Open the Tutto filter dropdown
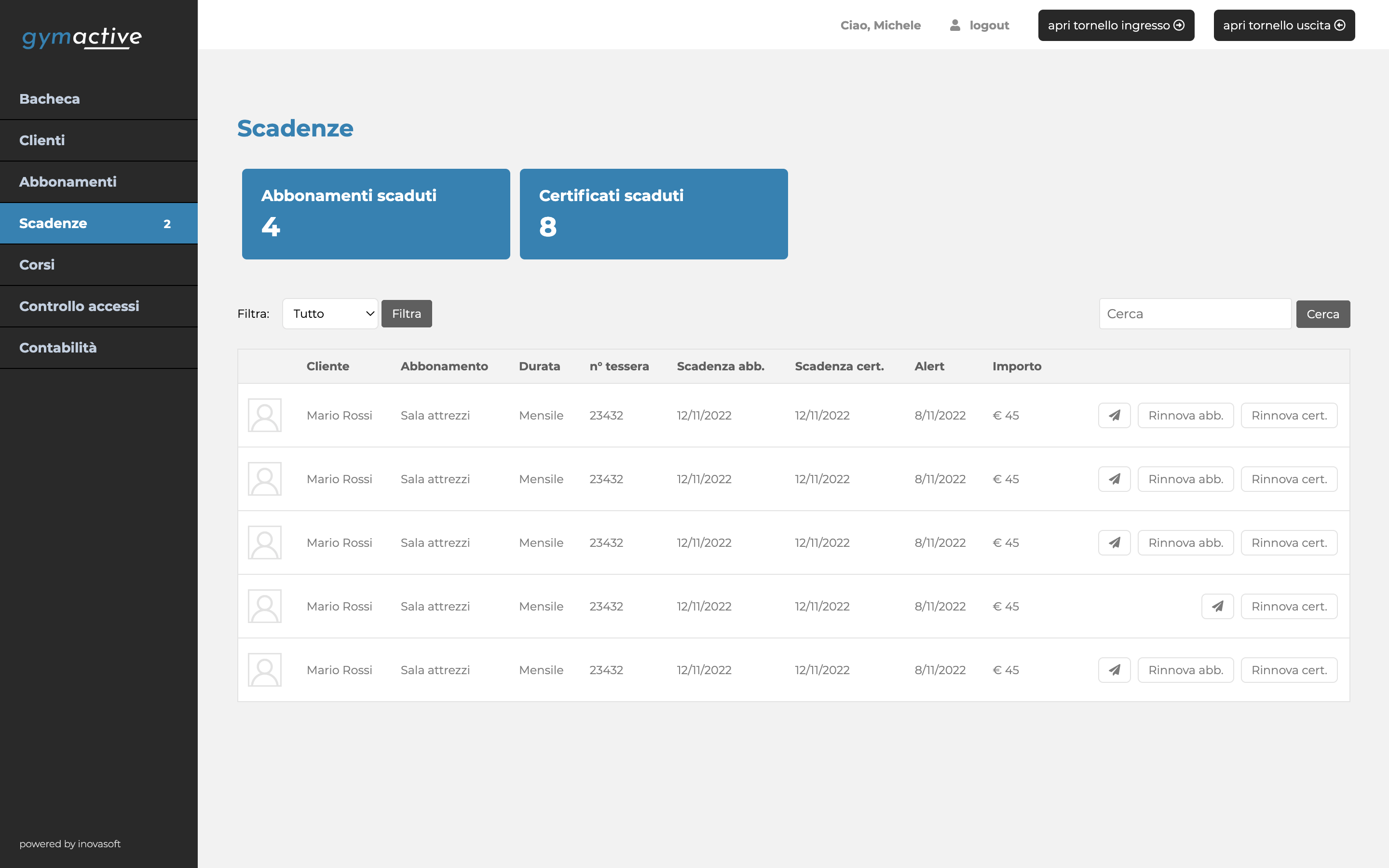The height and width of the screenshot is (868, 1389). 330,314
